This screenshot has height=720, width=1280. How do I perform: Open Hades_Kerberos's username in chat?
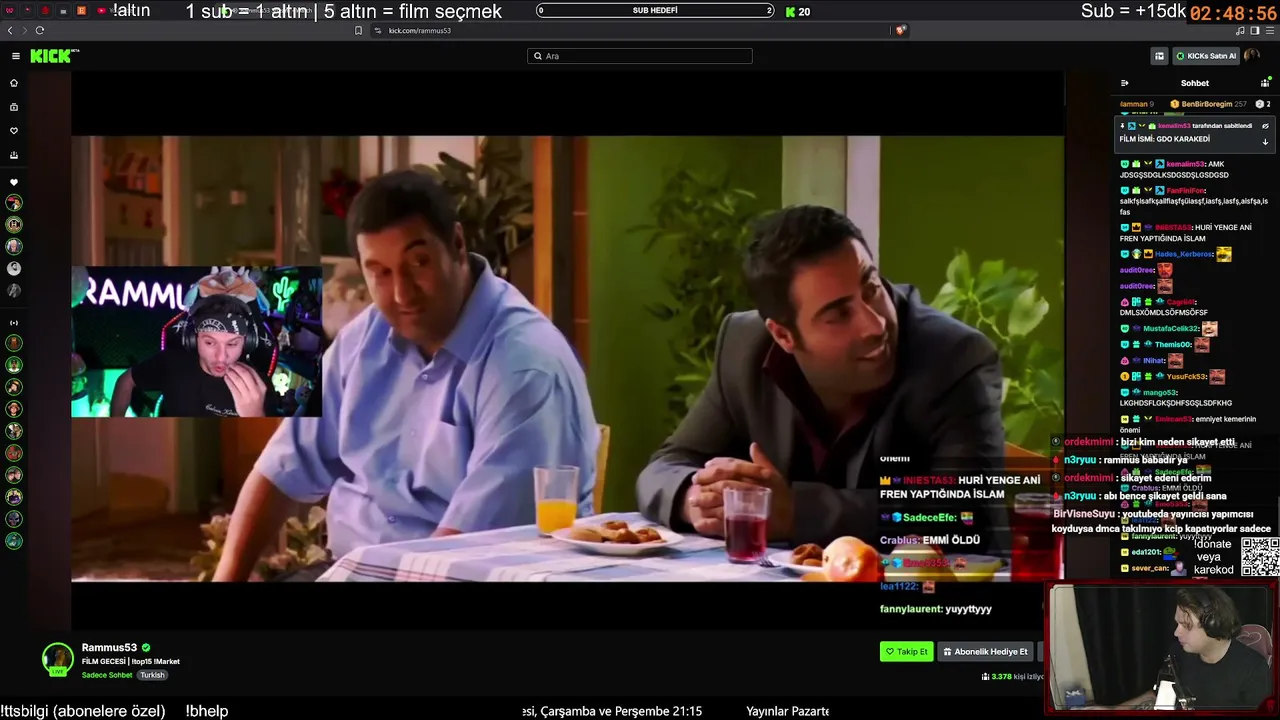[1183, 254]
